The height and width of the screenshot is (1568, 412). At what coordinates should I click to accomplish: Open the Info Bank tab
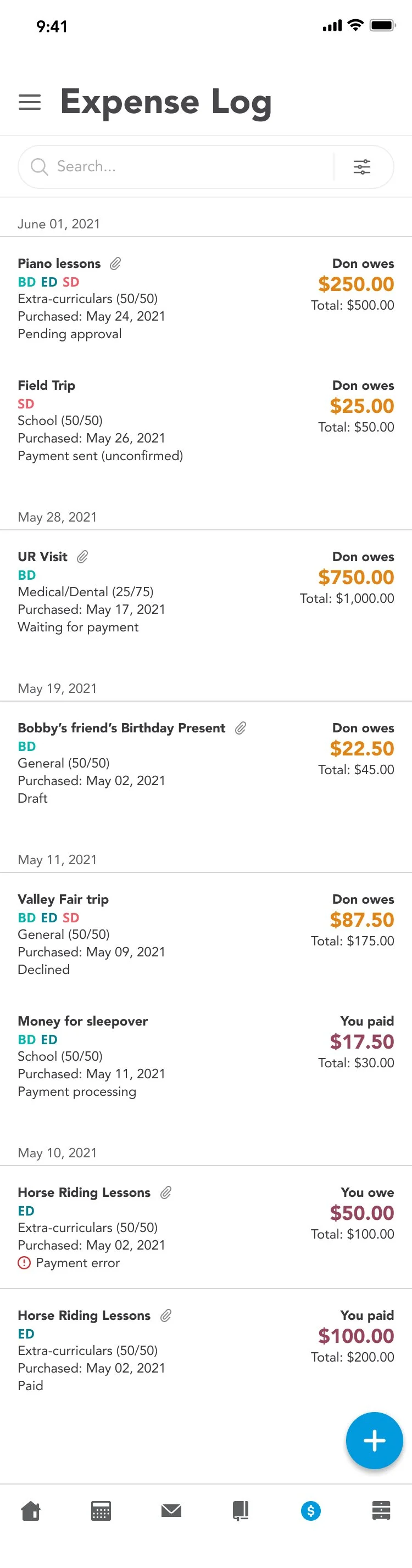[381, 1510]
